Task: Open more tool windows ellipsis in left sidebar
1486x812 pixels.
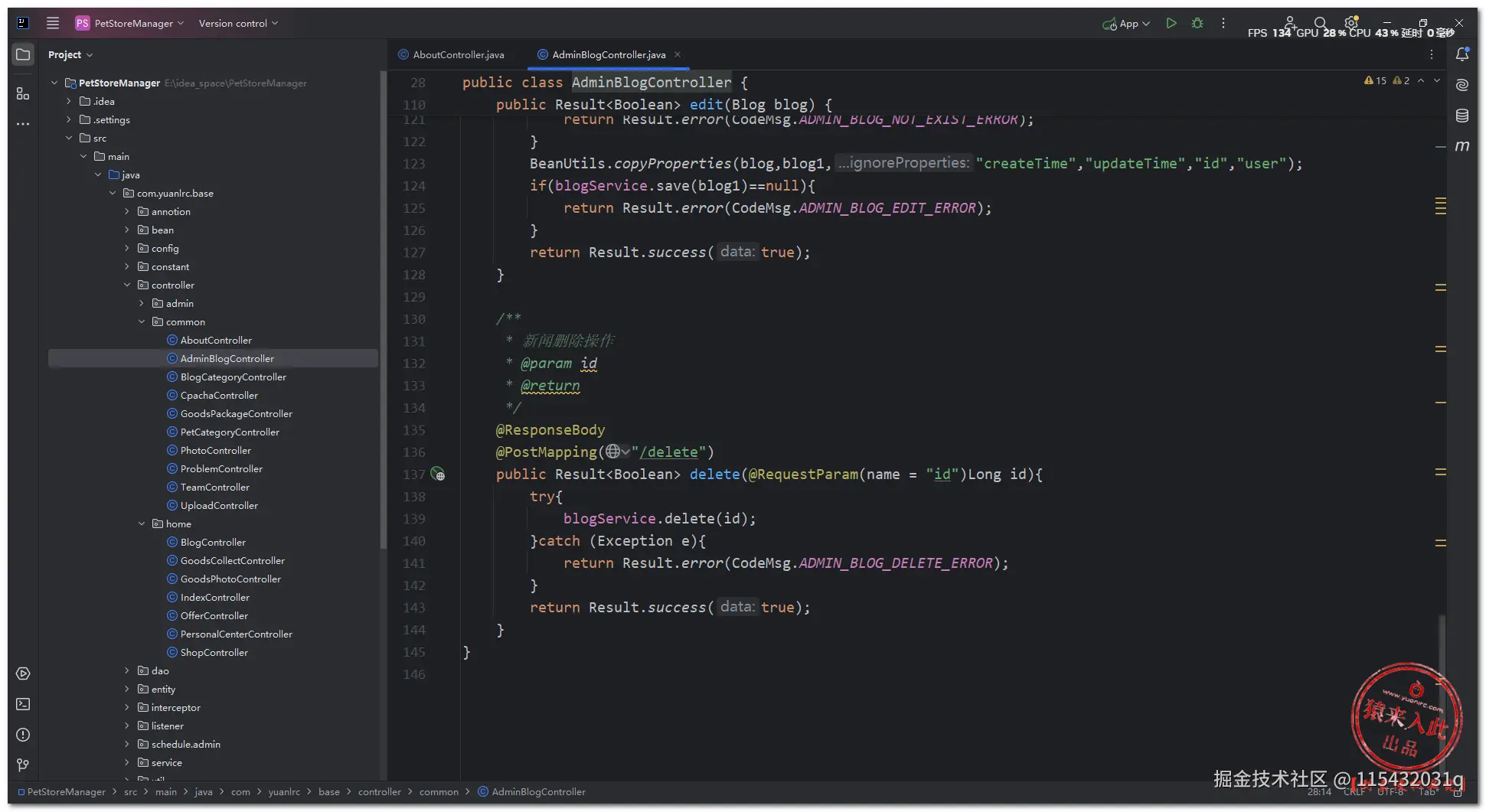Action: (23, 123)
